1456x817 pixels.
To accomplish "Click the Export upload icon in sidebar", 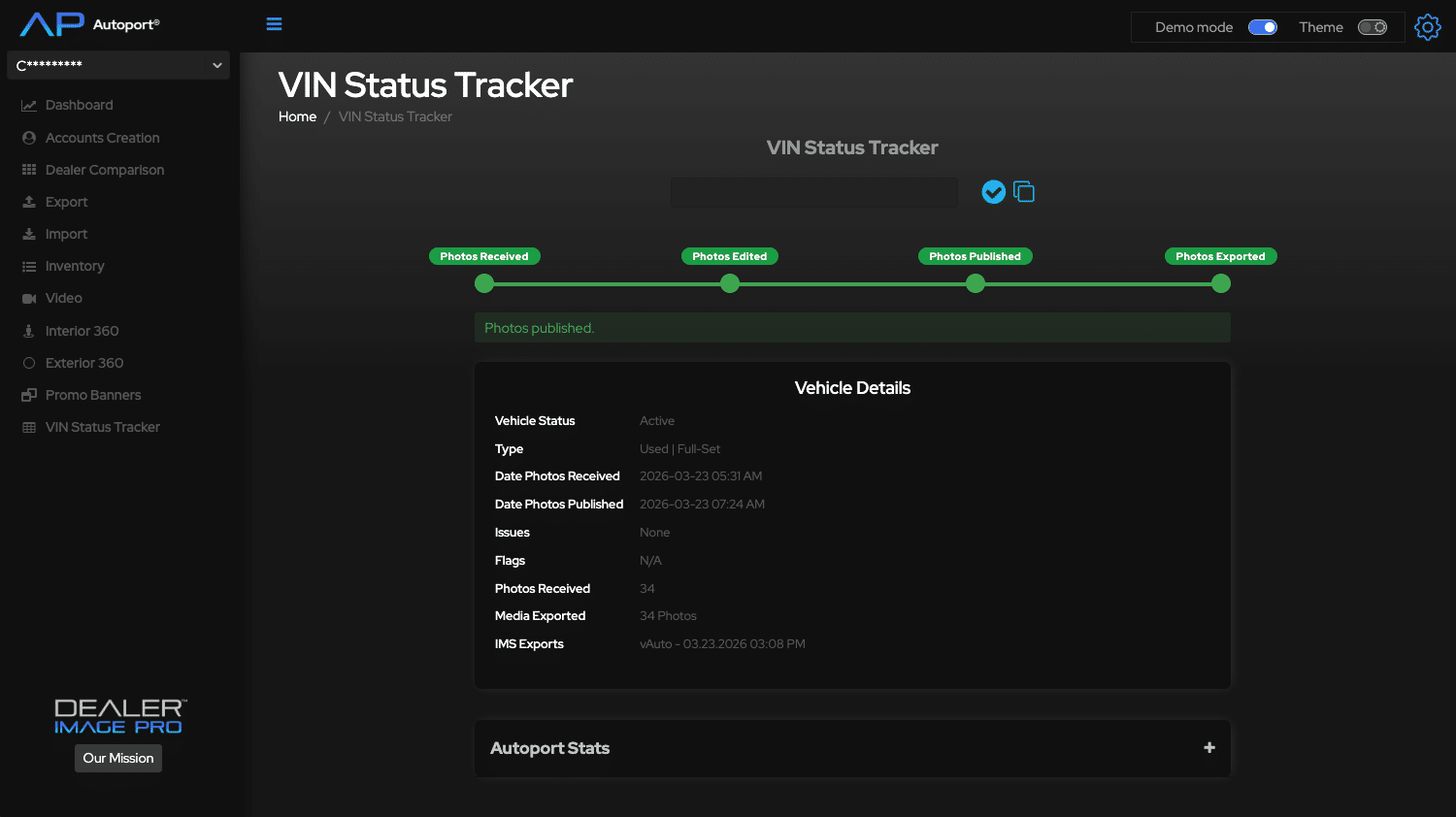I will [29, 202].
